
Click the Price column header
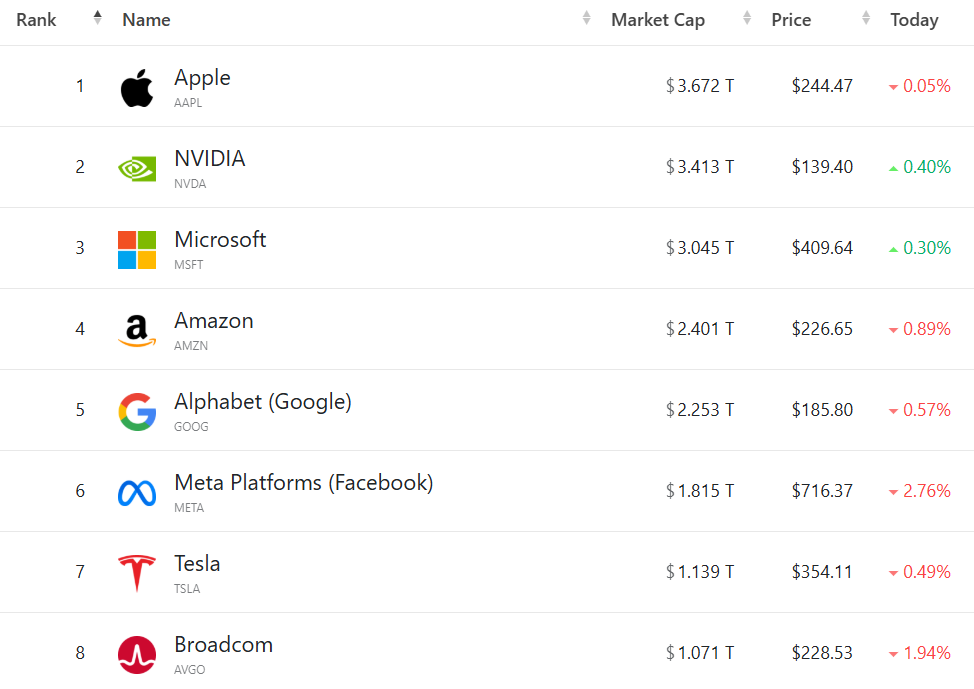coord(791,20)
